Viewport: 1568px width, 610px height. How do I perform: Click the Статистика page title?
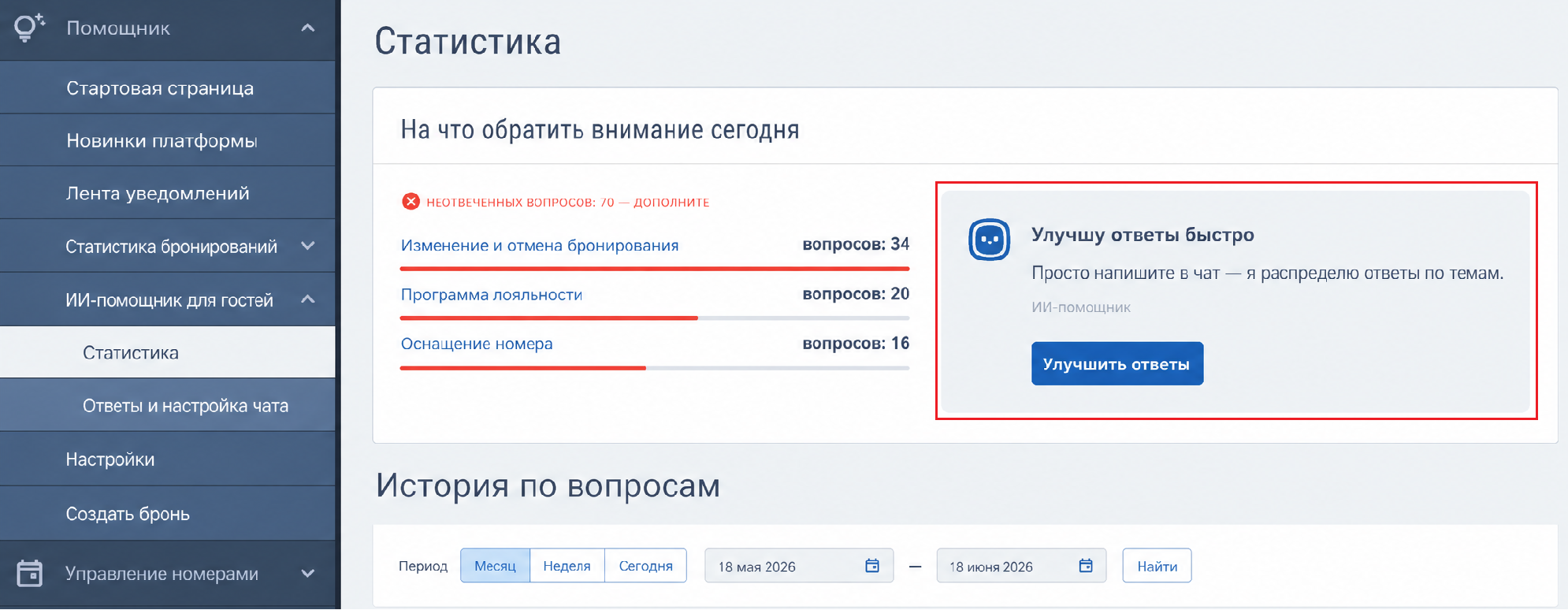467,41
